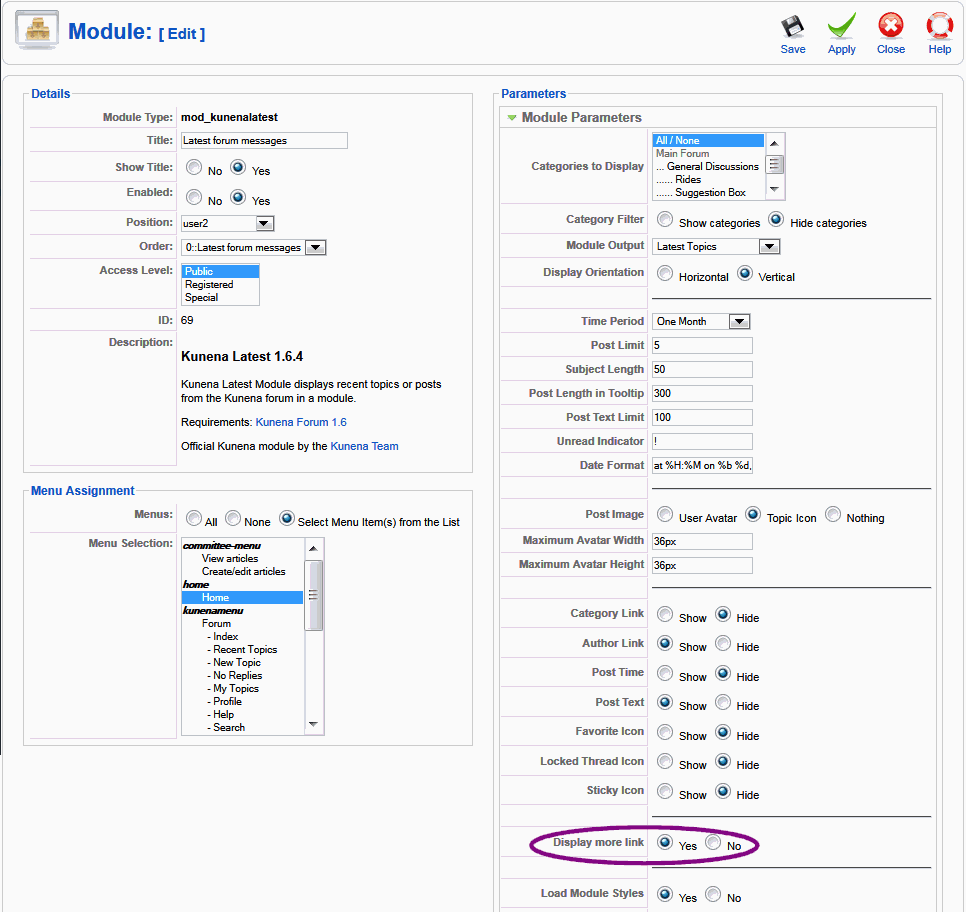Click the Save floppy disk icon

793,27
